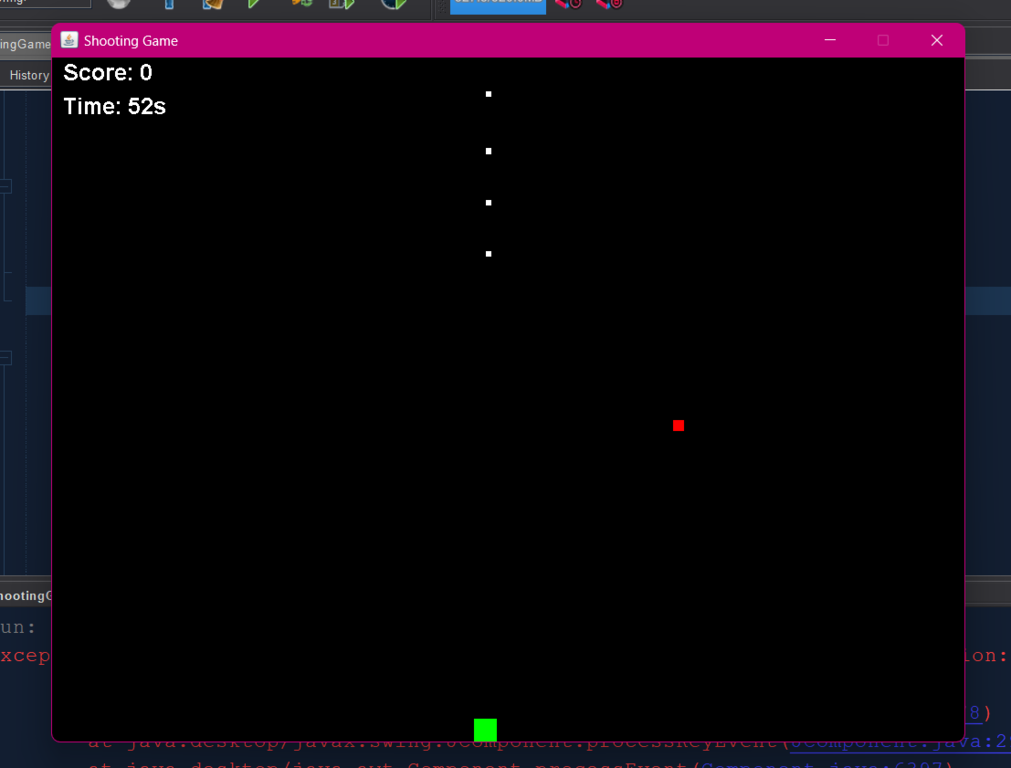Image resolution: width=1011 pixels, height=768 pixels.
Task: Close the Shooting Game window
Action: pyautogui.click(x=936, y=40)
